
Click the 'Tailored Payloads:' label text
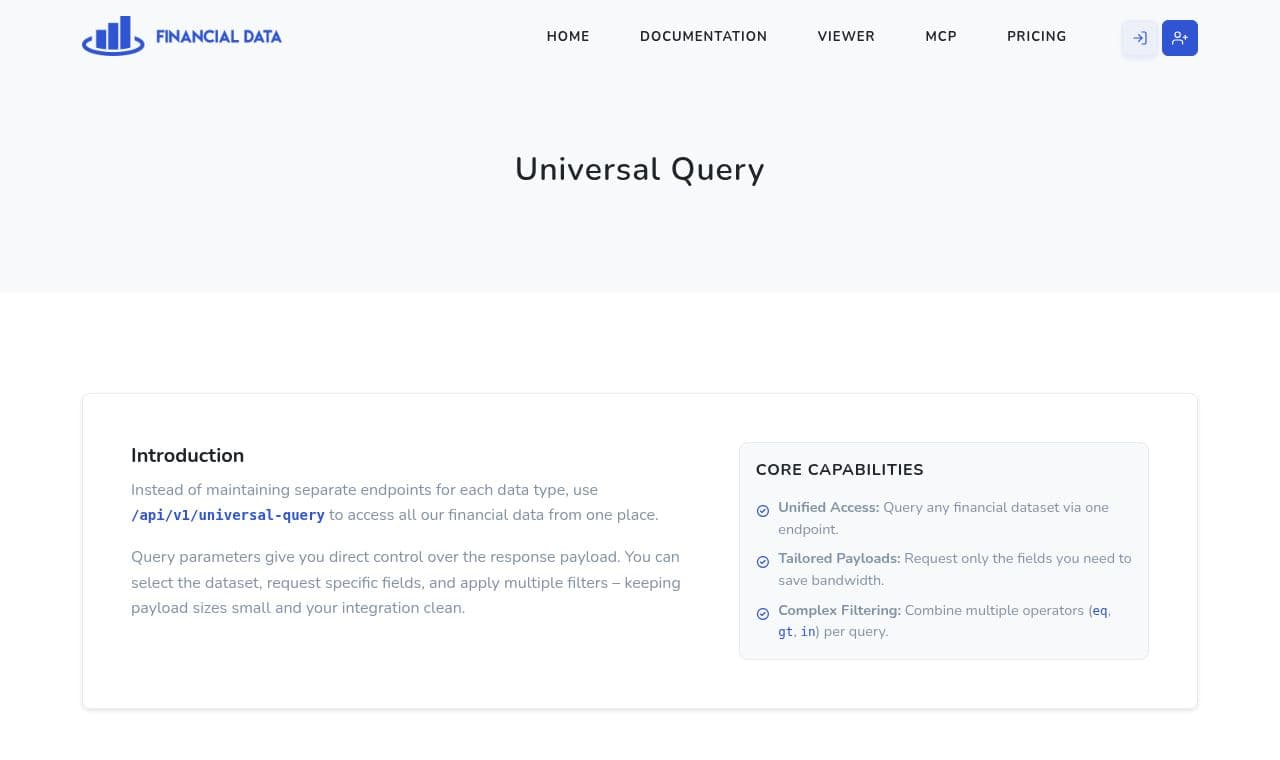click(x=839, y=558)
